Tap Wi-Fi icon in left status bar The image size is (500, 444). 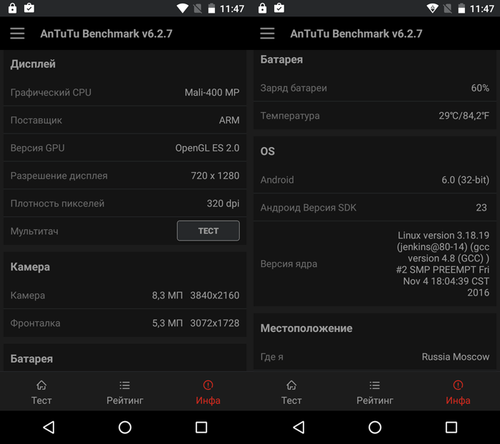click(x=183, y=8)
